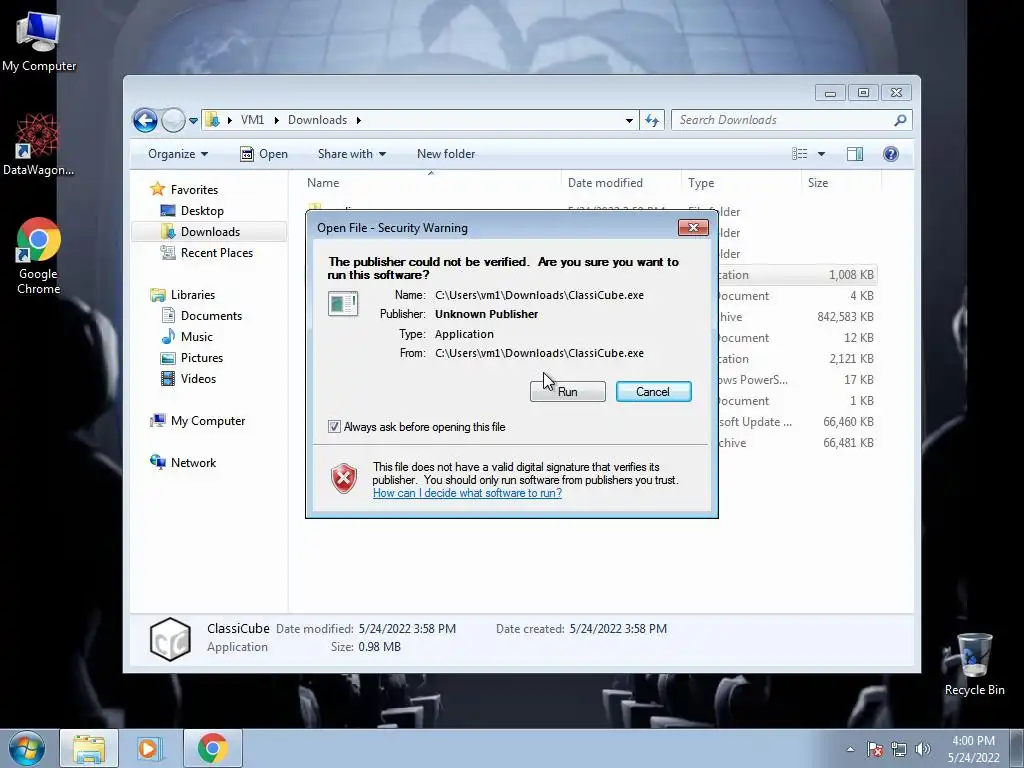Click New folder in the toolbar
The image size is (1024, 768).
pyautogui.click(x=446, y=154)
